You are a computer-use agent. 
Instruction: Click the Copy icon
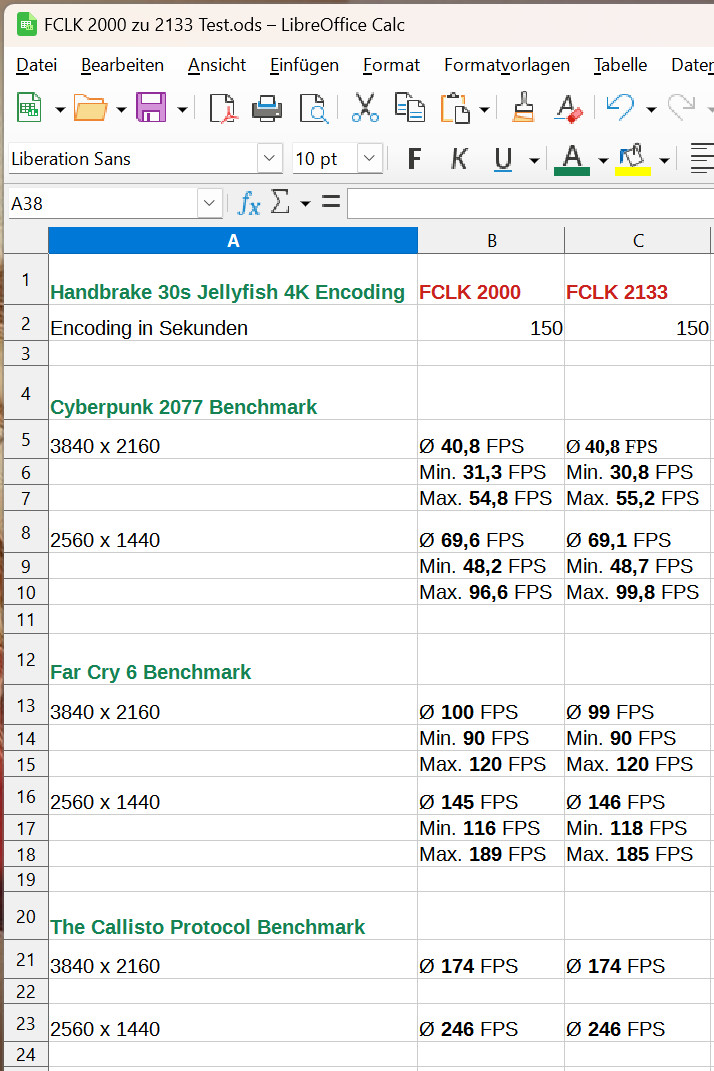point(409,108)
